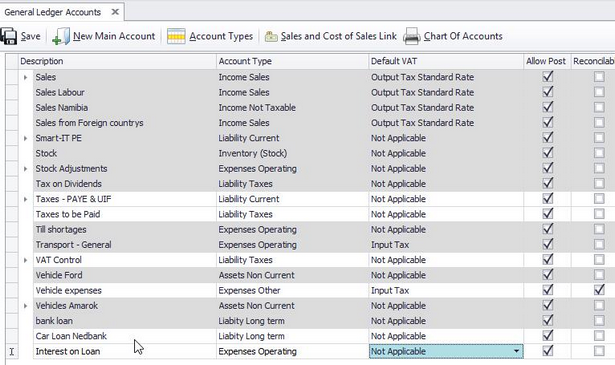Click Expenses Operating cell for Interest on Loan

coord(292,351)
